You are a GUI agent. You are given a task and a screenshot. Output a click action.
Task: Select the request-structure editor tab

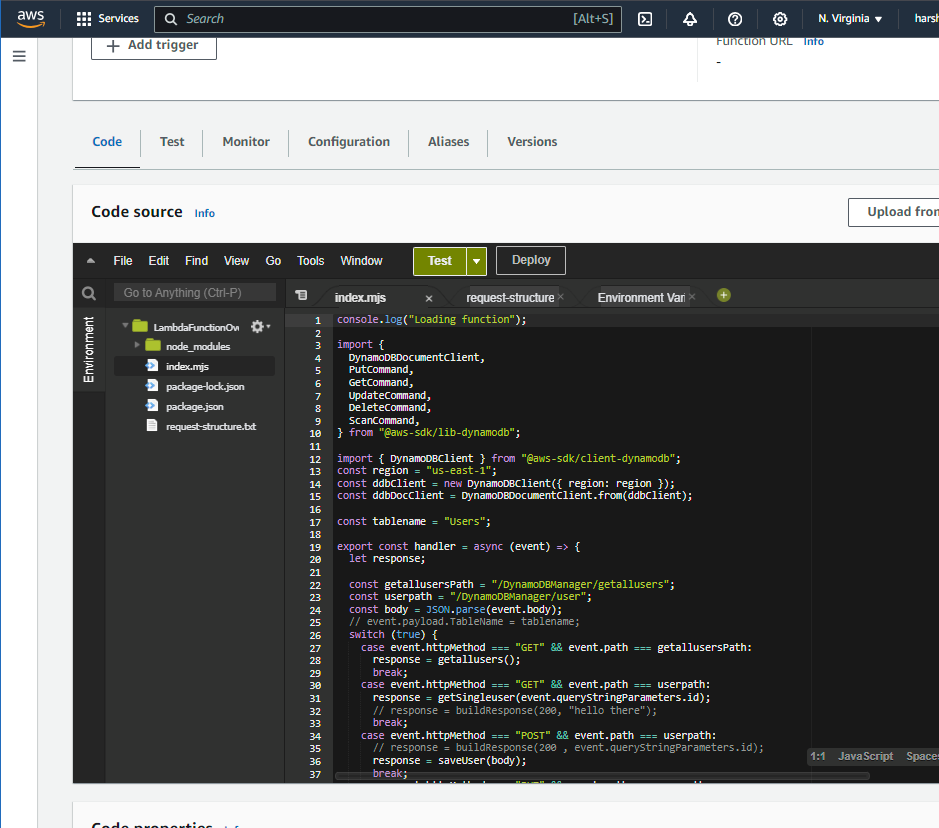tap(512, 296)
